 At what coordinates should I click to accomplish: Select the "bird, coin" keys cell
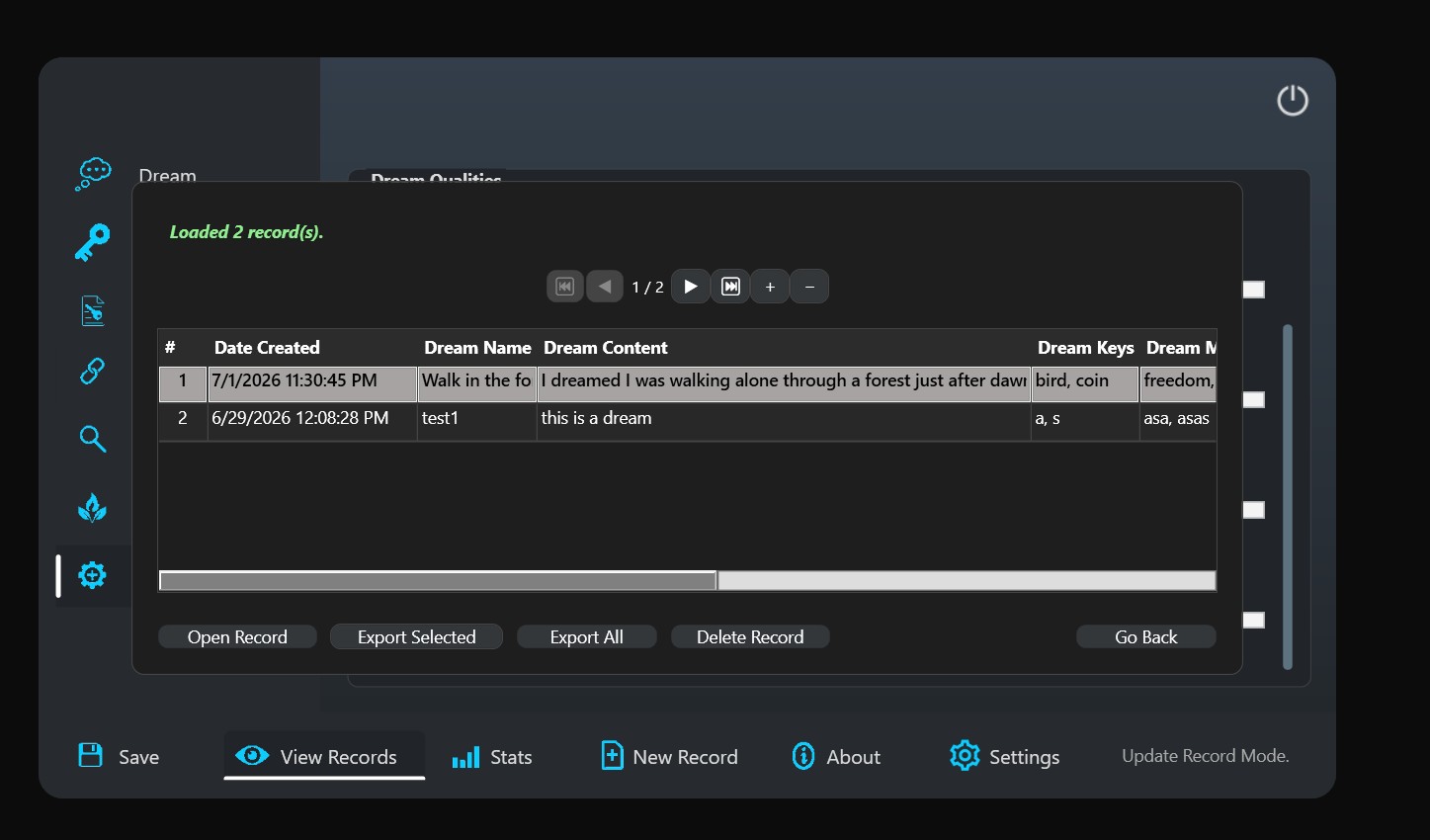1085,383
